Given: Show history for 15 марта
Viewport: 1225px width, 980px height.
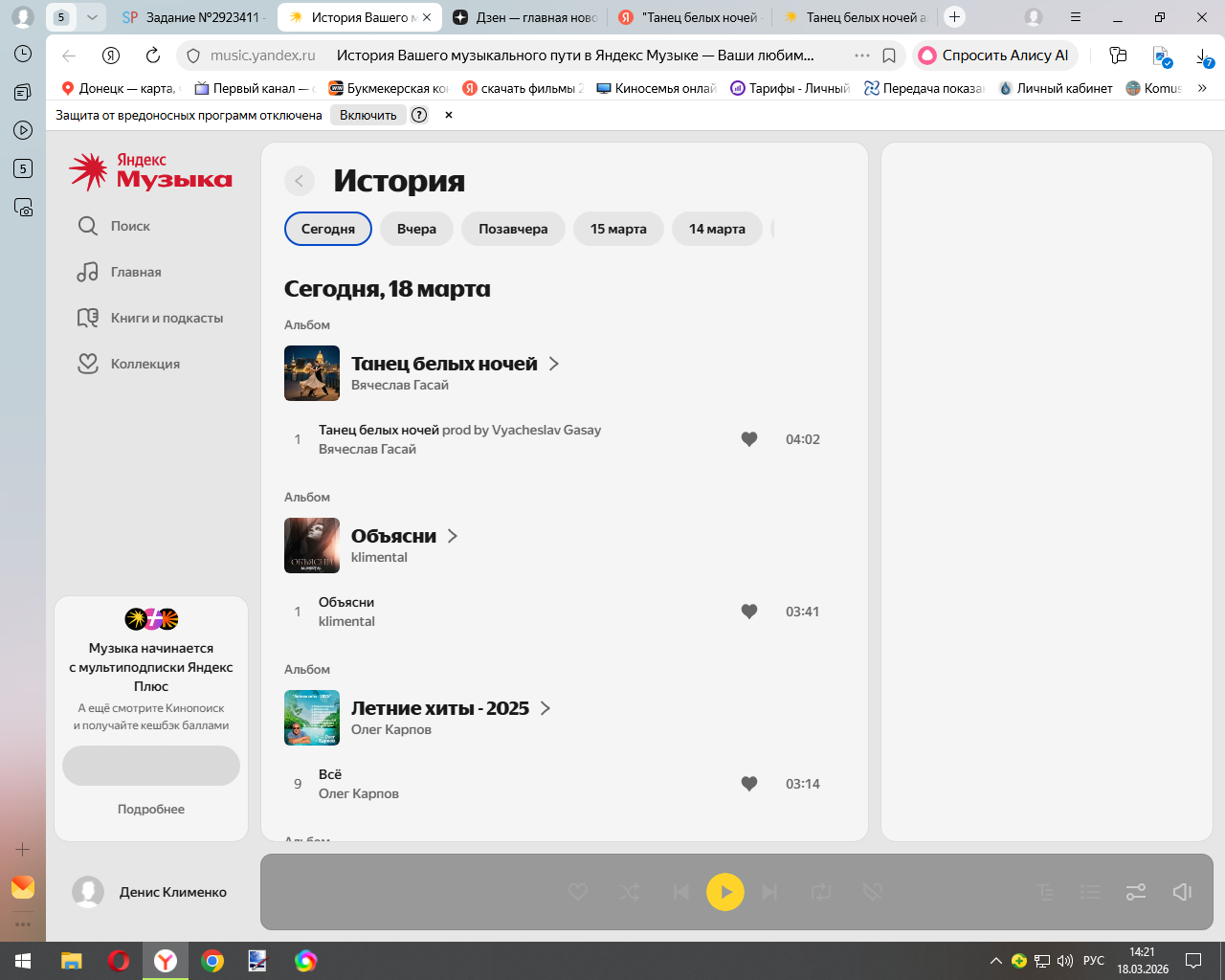Looking at the screenshot, I should pos(618,229).
